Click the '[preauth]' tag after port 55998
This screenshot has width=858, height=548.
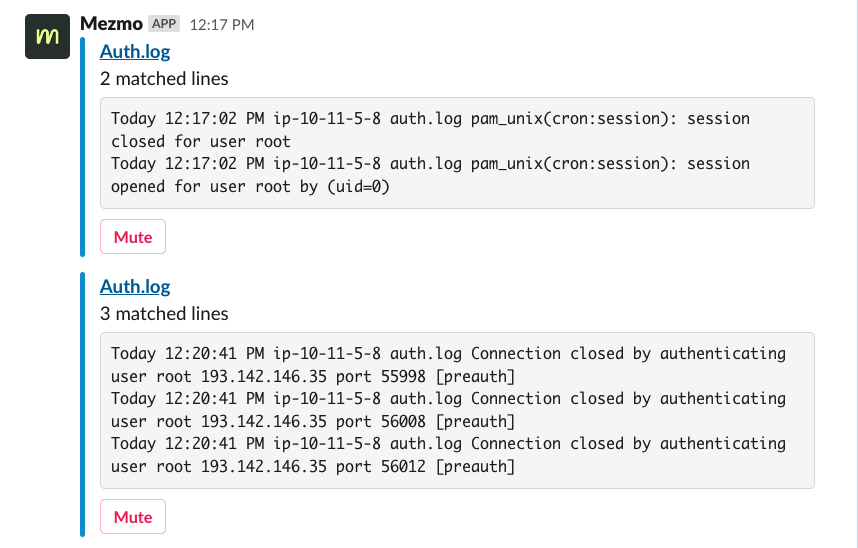pos(475,376)
